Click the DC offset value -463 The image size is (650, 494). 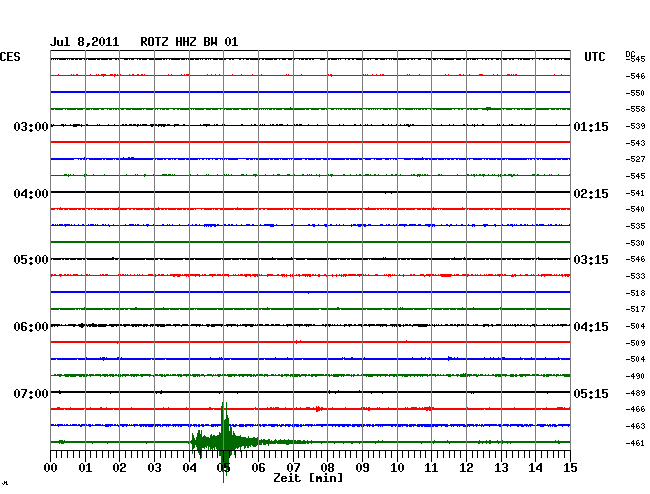(x=635, y=426)
